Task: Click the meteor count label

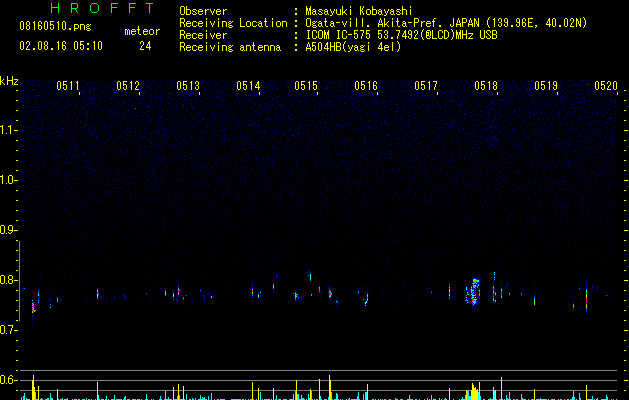Action: [x=142, y=31]
